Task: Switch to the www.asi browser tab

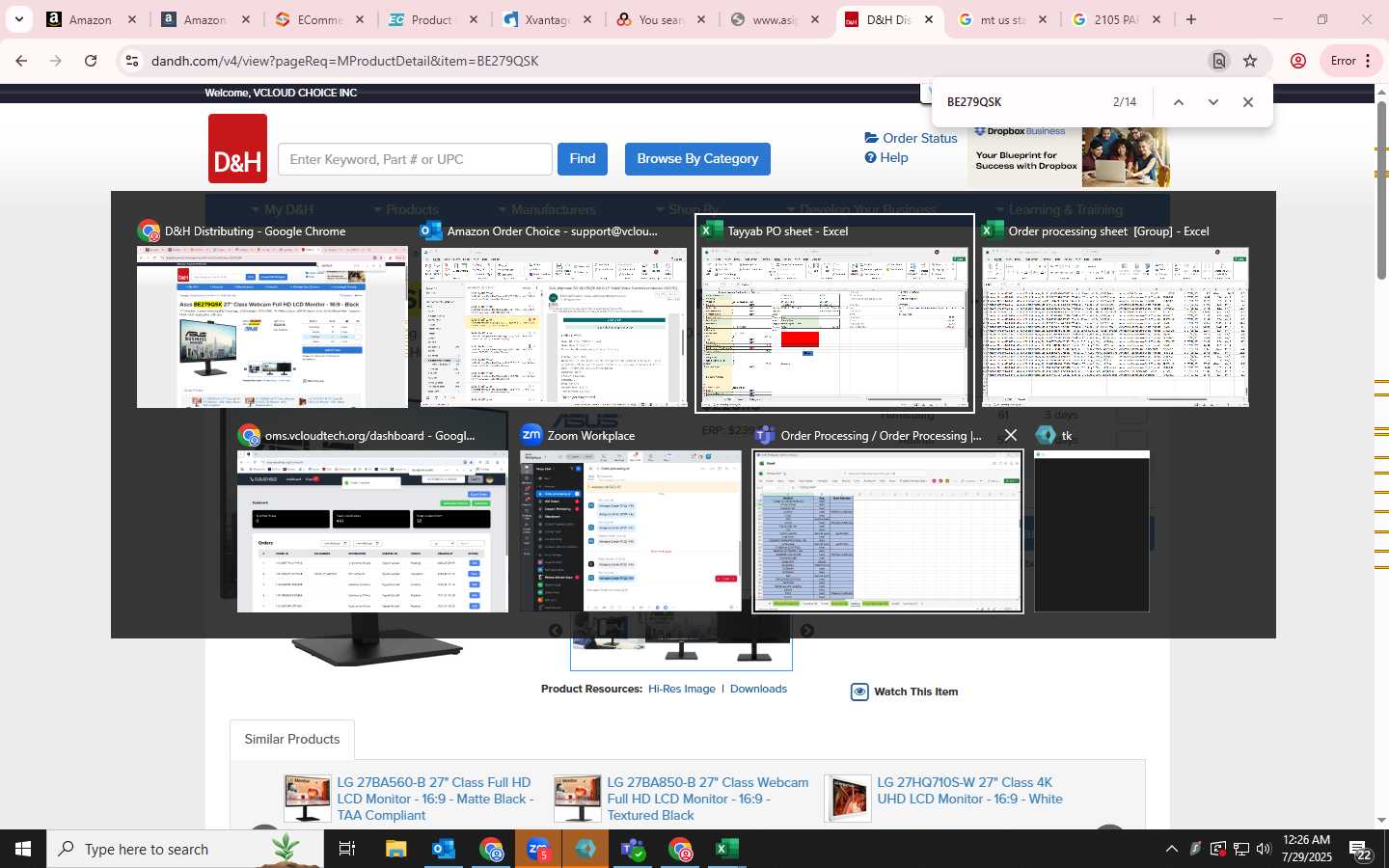Action: pos(773,19)
